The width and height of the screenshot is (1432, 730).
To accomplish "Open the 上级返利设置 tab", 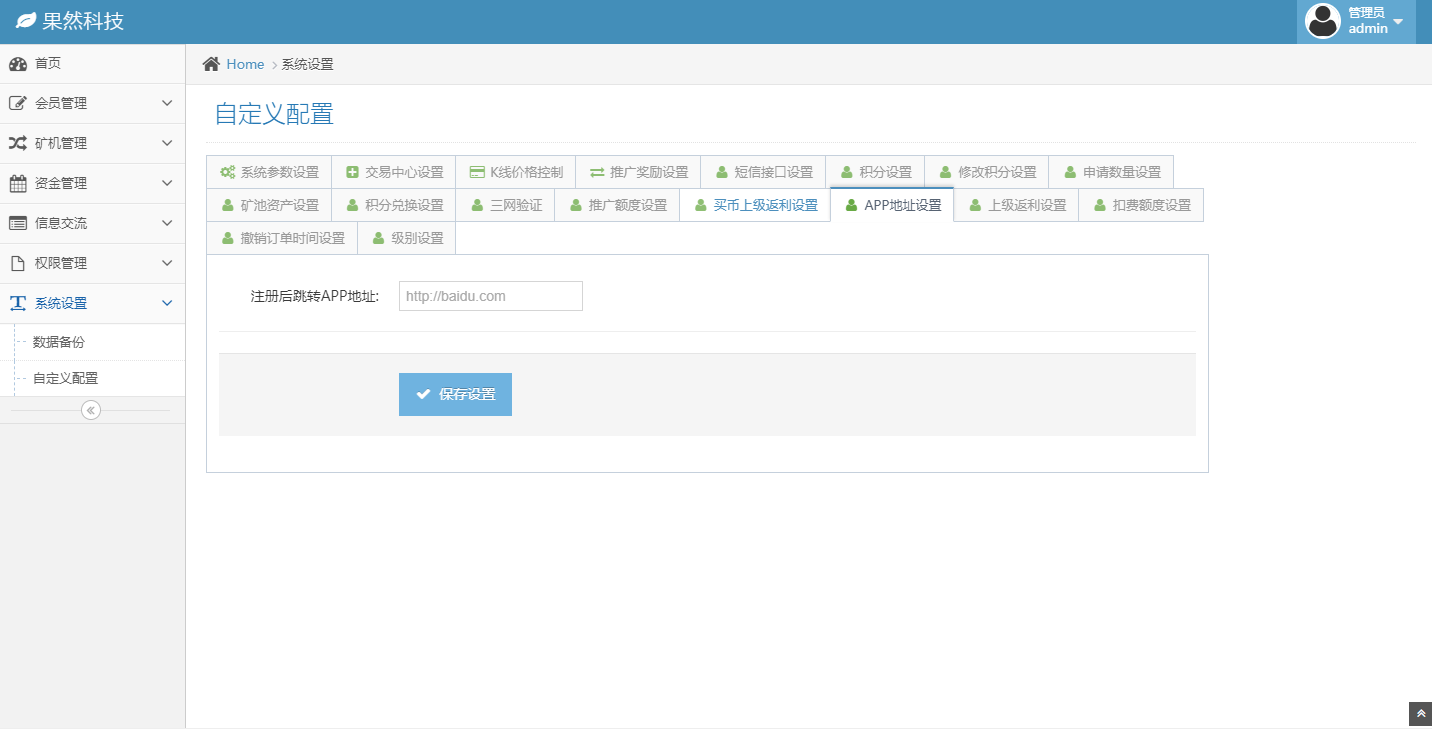I will point(1016,205).
